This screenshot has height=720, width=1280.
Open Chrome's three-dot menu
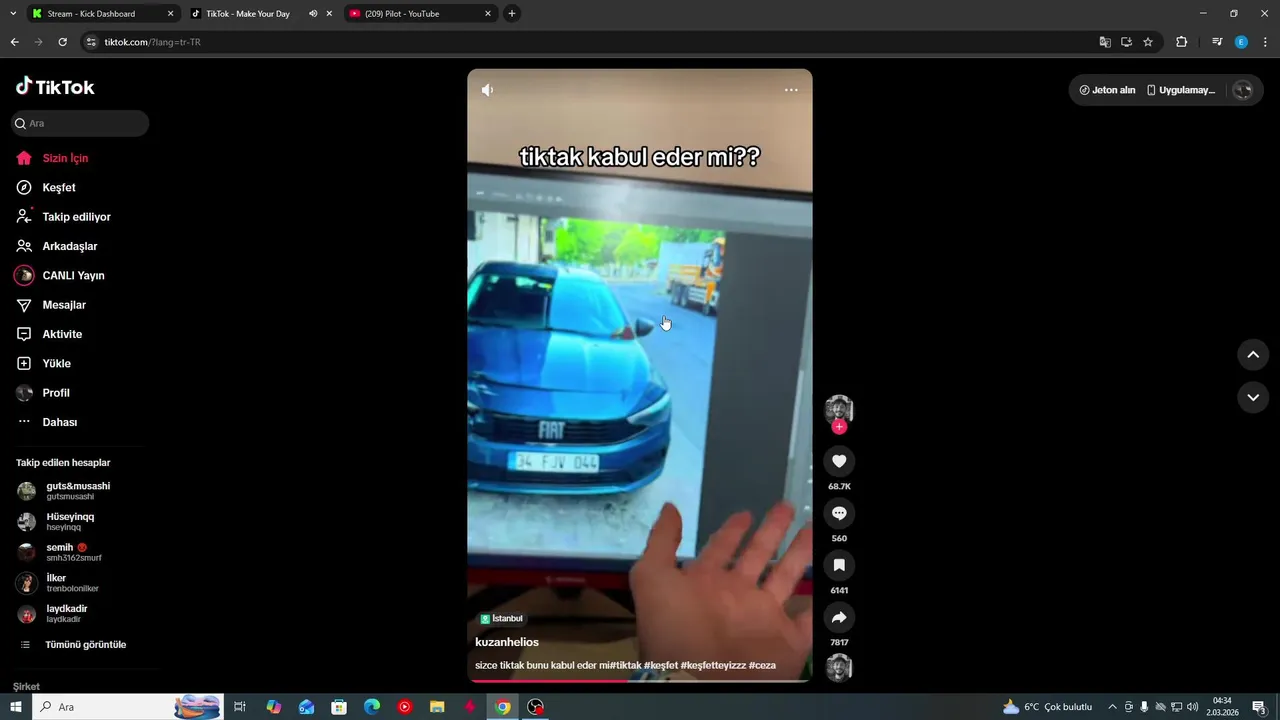[1265, 42]
